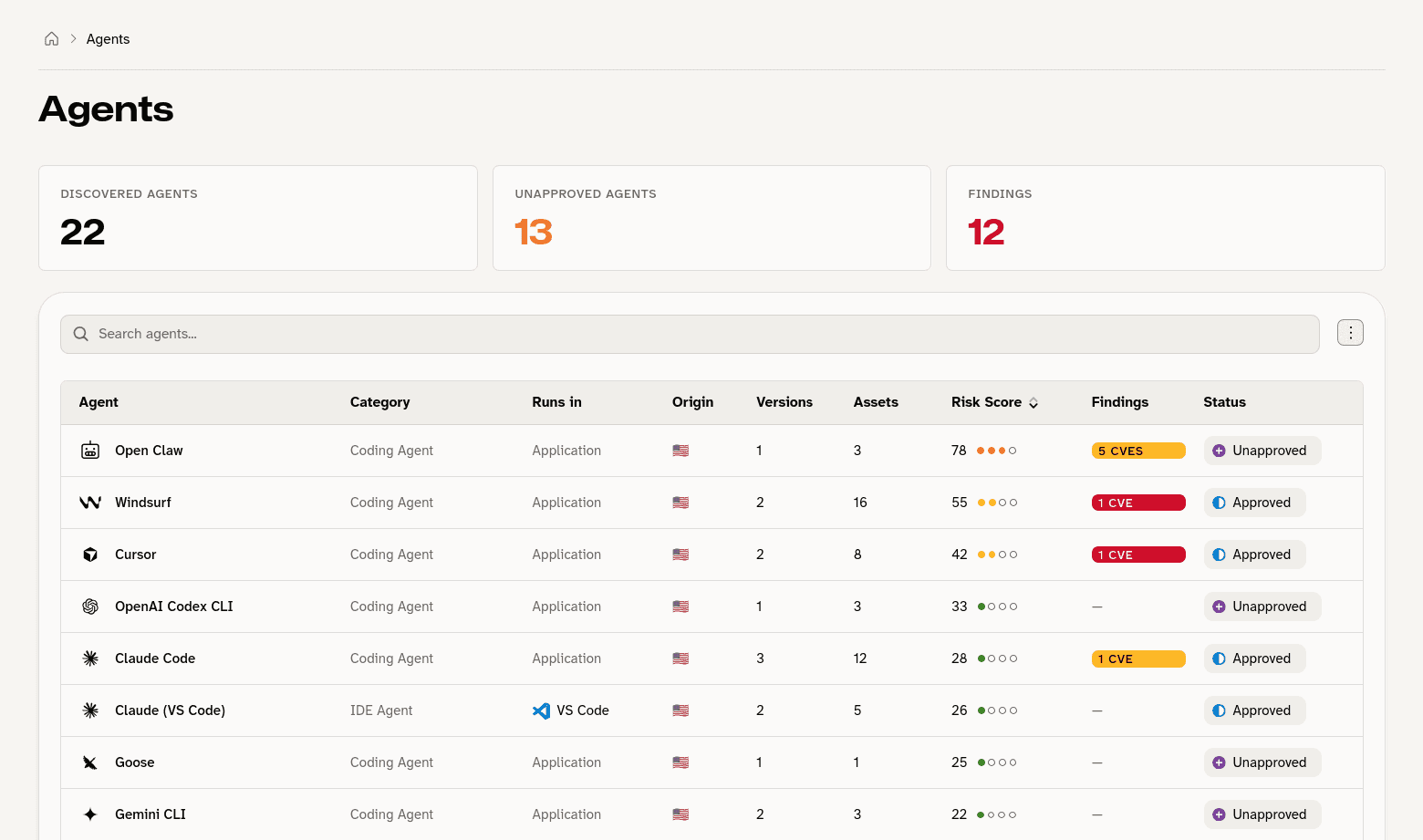Click the 5 CVES findings badge

[x=1138, y=451]
